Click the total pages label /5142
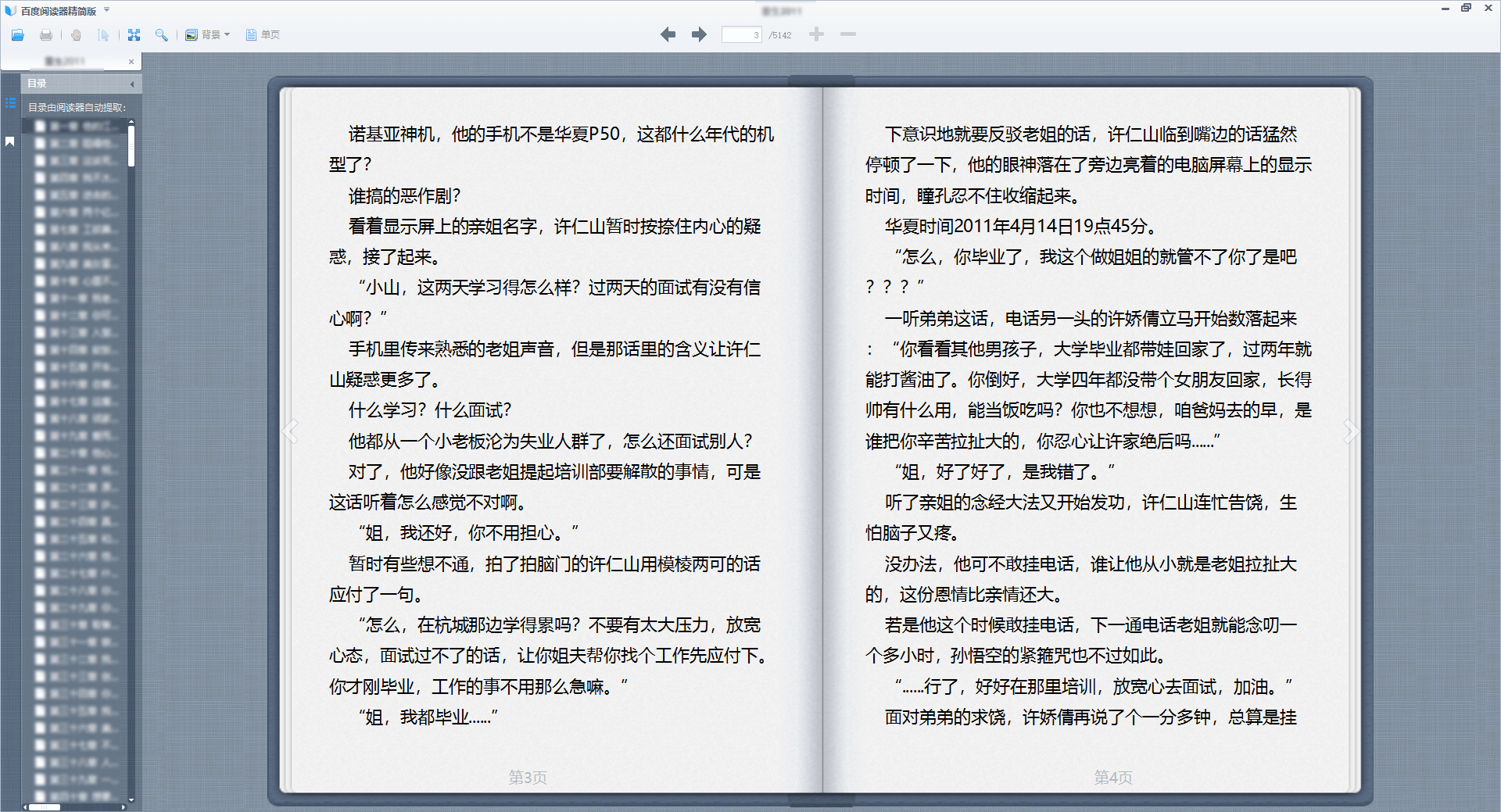 pos(779,35)
